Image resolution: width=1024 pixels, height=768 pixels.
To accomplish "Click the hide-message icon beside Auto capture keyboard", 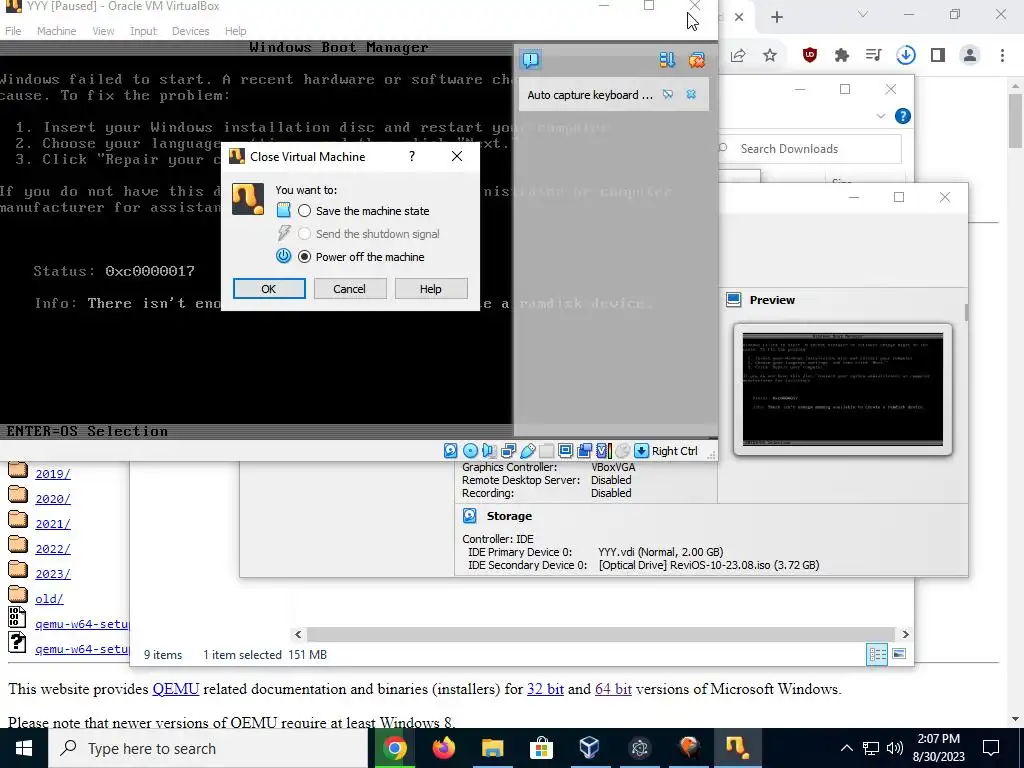I will click(667, 95).
